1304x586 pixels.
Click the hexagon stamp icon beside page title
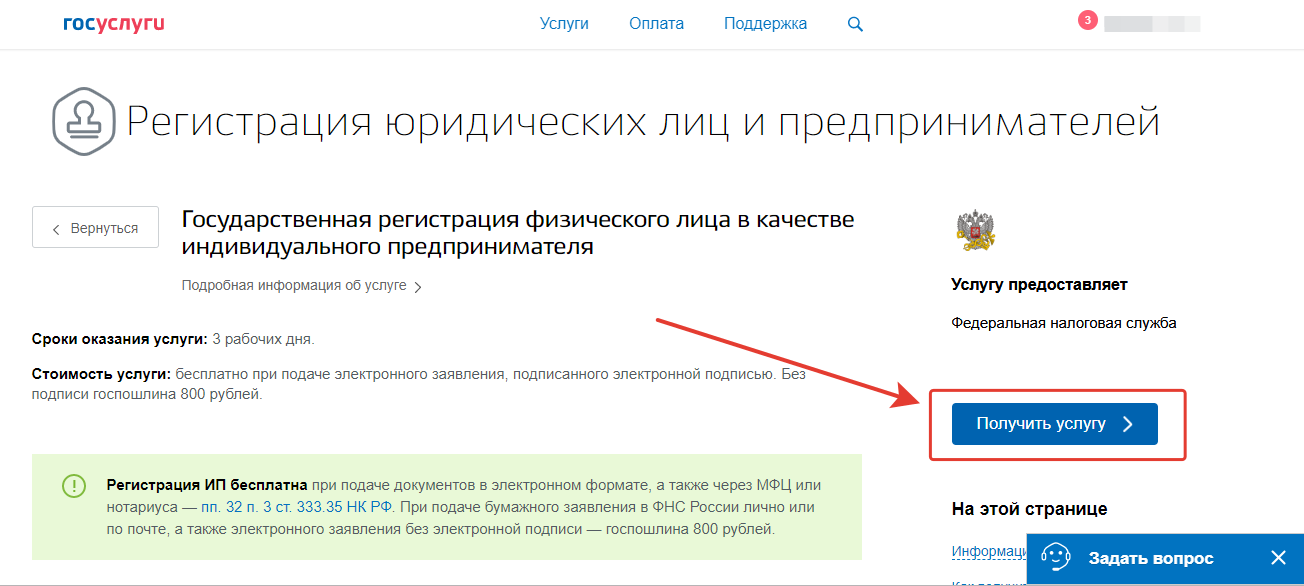(x=83, y=122)
